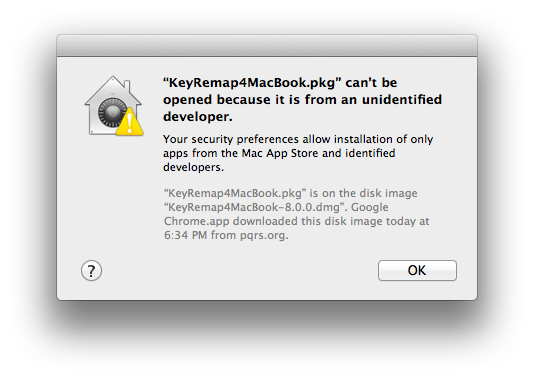The image size is (534, 379).
Task: Click the chimney on the house icon
Action: tap(127, 86)
